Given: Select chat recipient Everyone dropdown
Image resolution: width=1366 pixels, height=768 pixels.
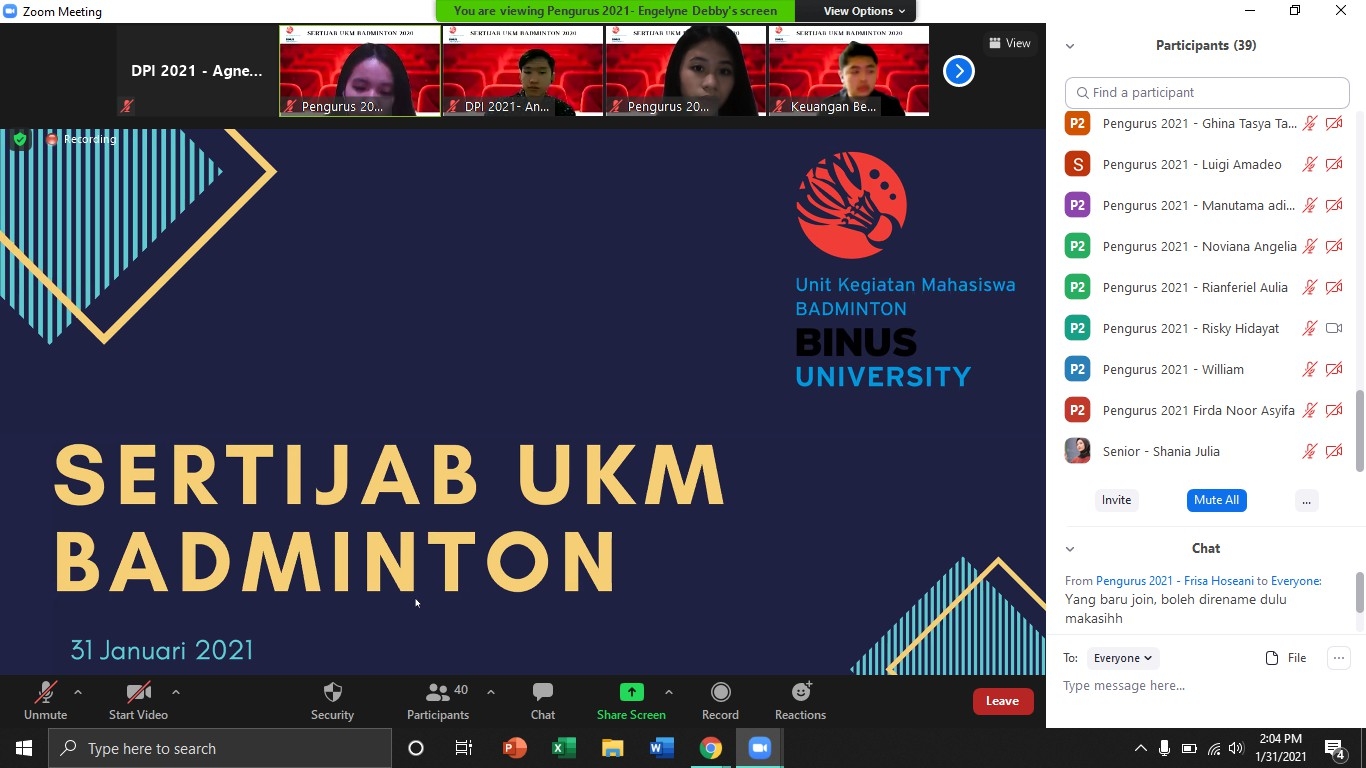Looking at the screenshot, I should (x=1123, y=658).
